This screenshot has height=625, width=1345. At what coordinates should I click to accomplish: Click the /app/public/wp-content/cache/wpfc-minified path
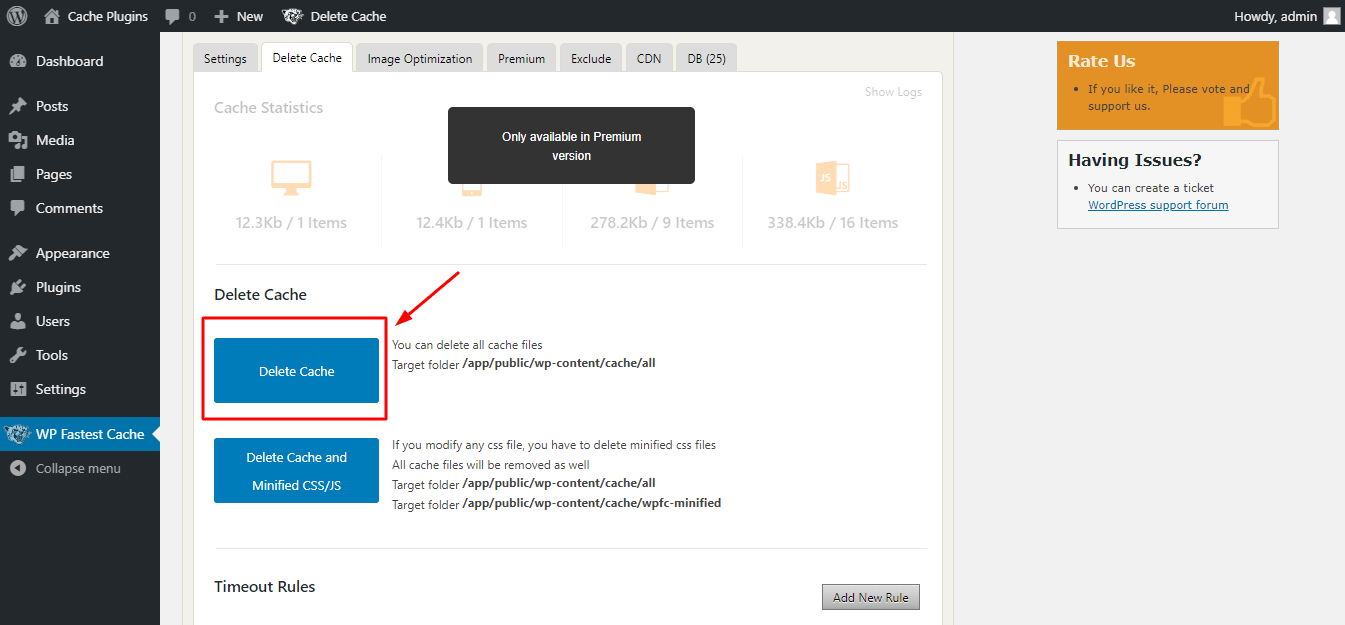(x=592, y=503)
